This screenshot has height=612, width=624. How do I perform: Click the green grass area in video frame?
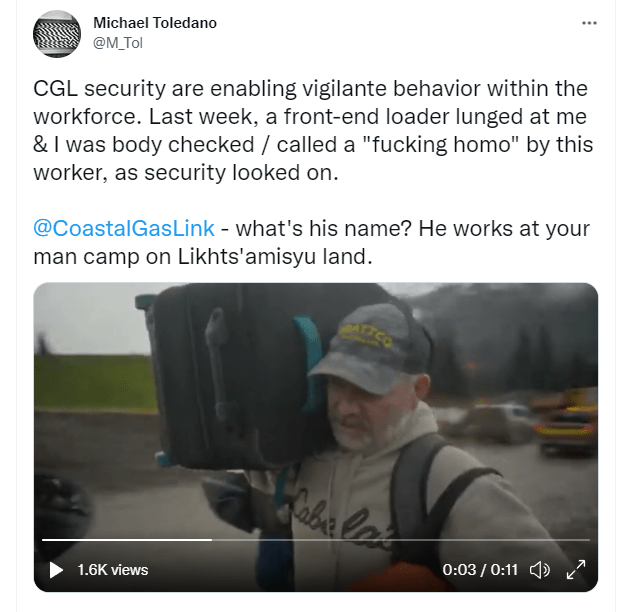click(x=95, y=382)
